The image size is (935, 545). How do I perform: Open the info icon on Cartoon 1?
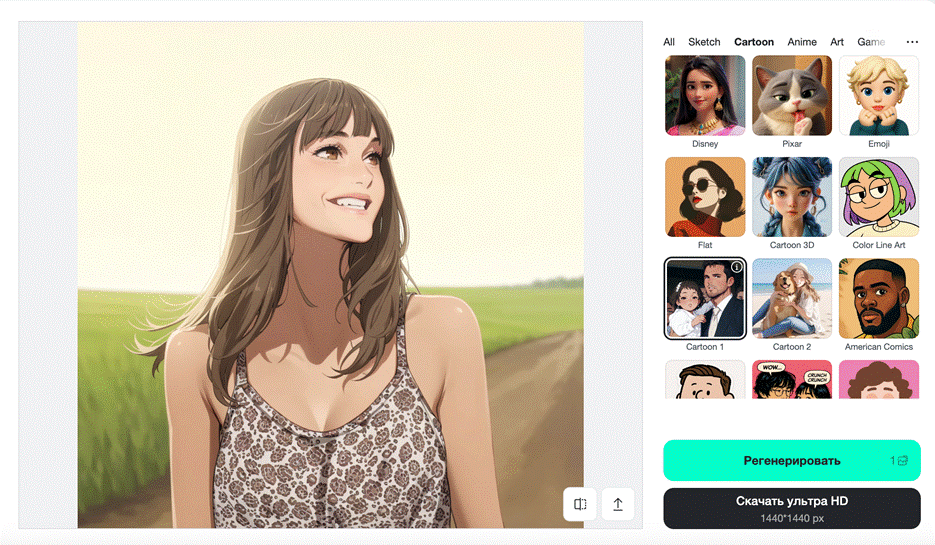point(737,267)
